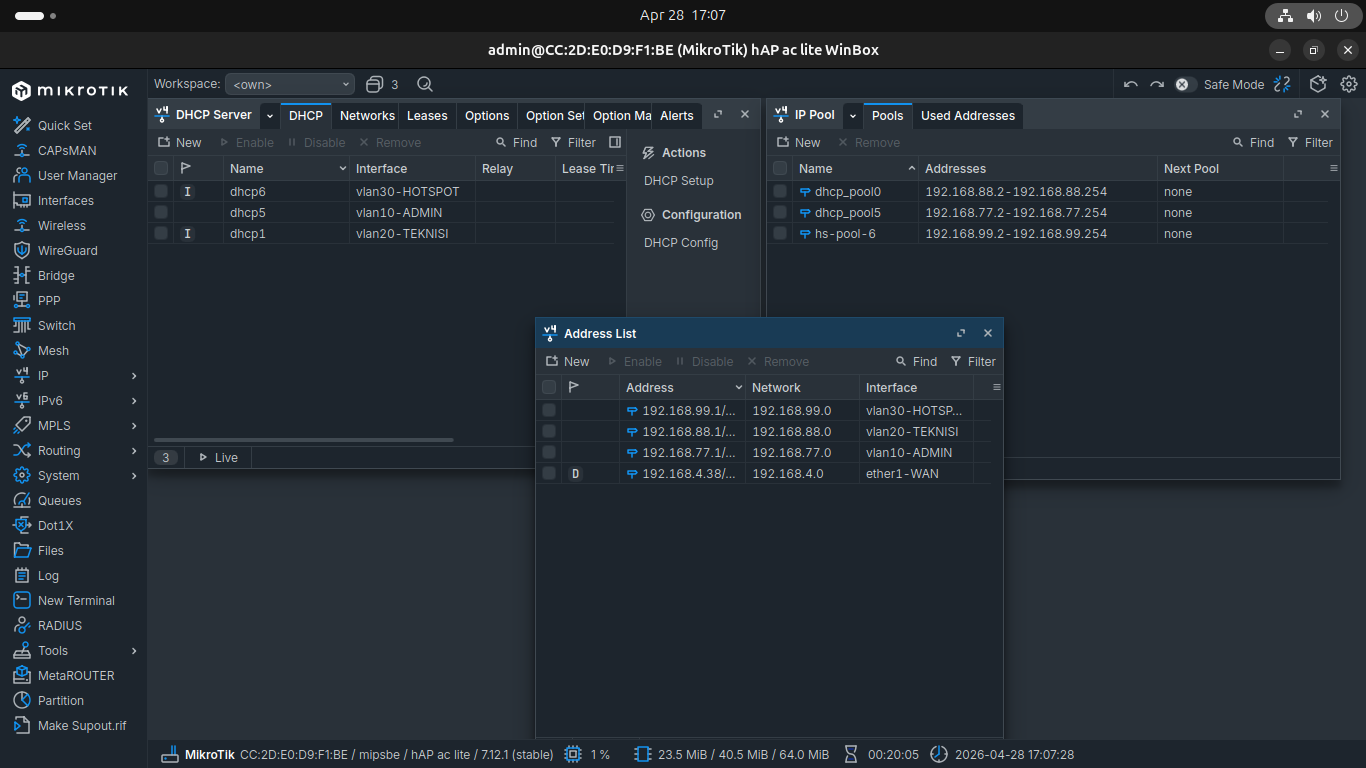
Task: Open MetaROUTER from the sidebar
Action: pyautogui.click(x=76, y=675)
